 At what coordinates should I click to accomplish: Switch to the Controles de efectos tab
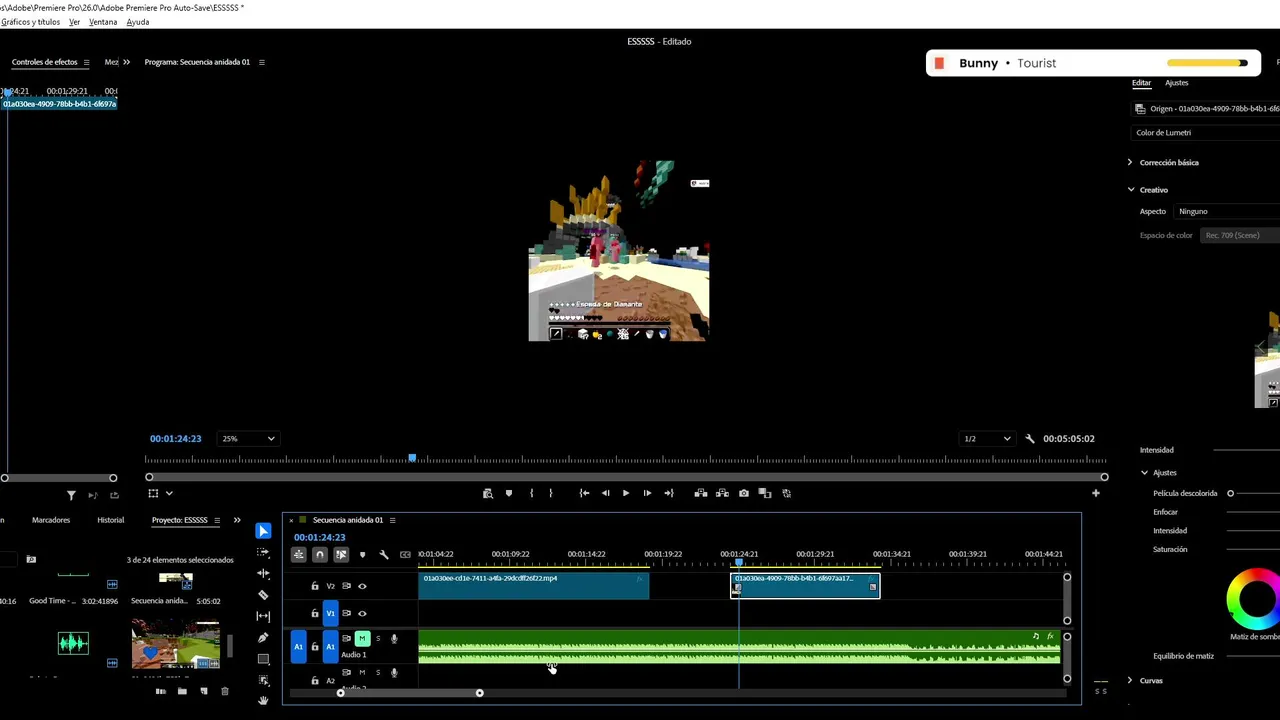(x=44, y=62)
